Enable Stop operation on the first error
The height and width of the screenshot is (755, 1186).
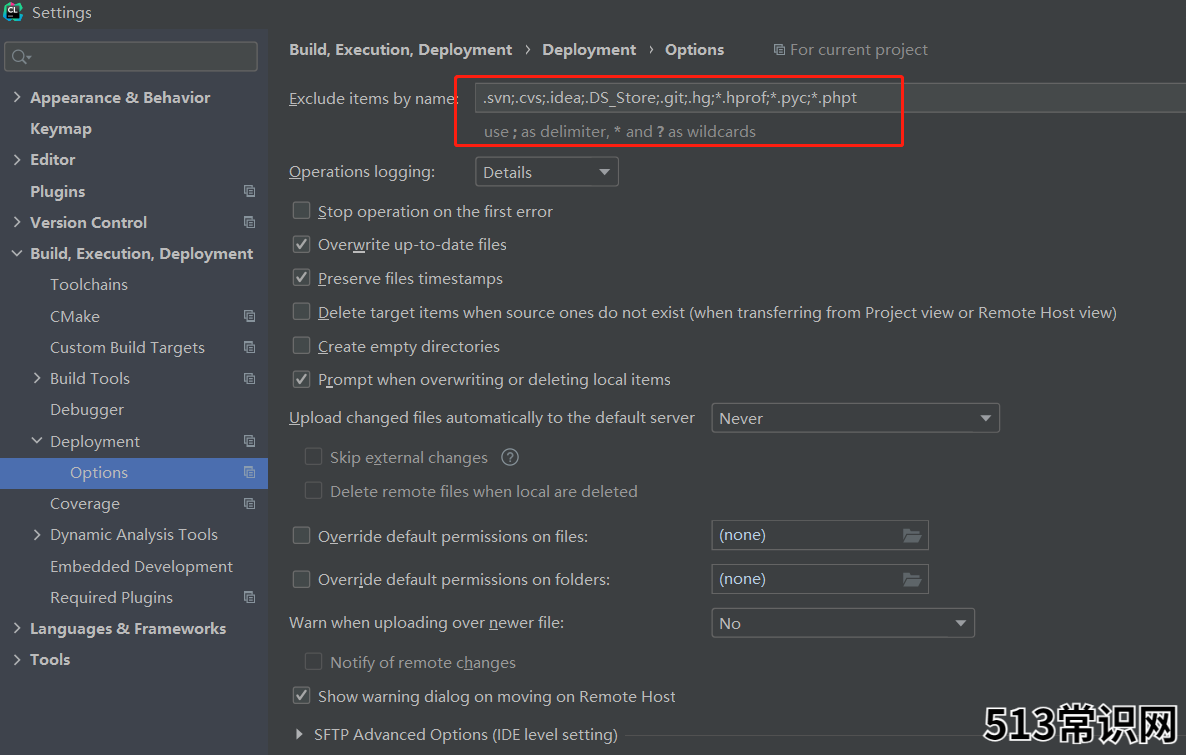[x=301, y=210]
